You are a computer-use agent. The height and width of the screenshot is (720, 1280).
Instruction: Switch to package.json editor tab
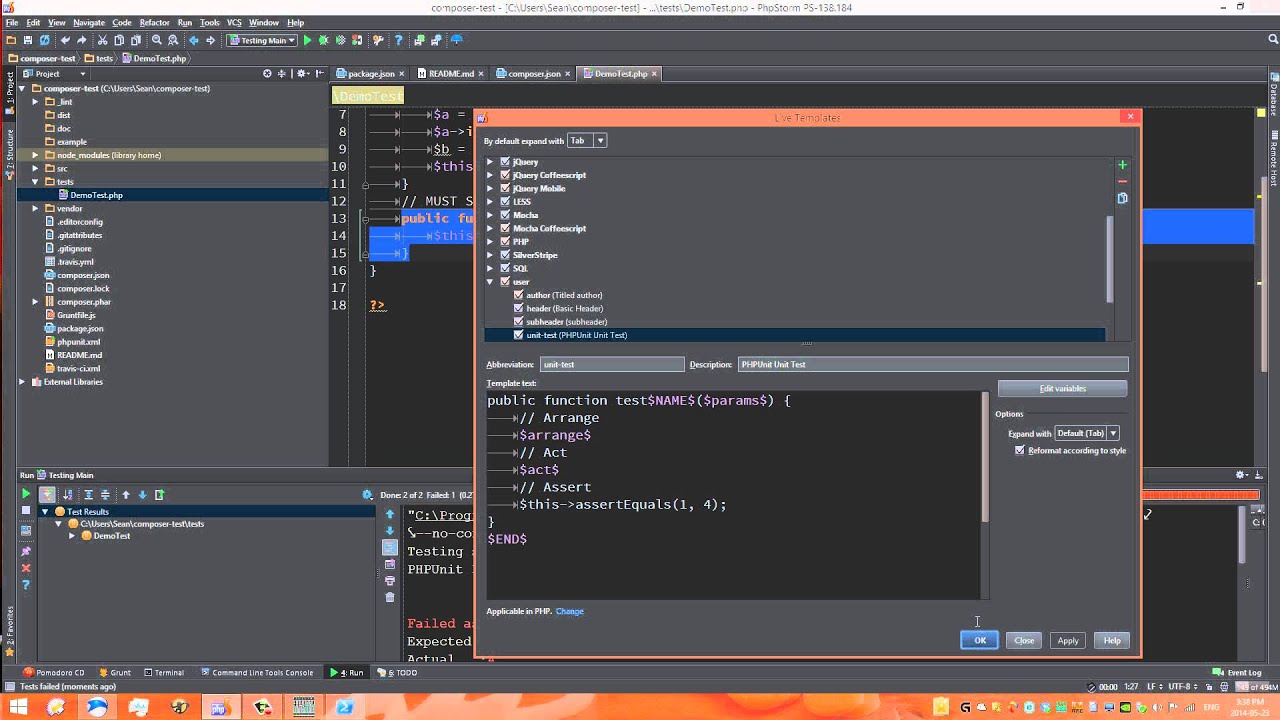[371, 73]
